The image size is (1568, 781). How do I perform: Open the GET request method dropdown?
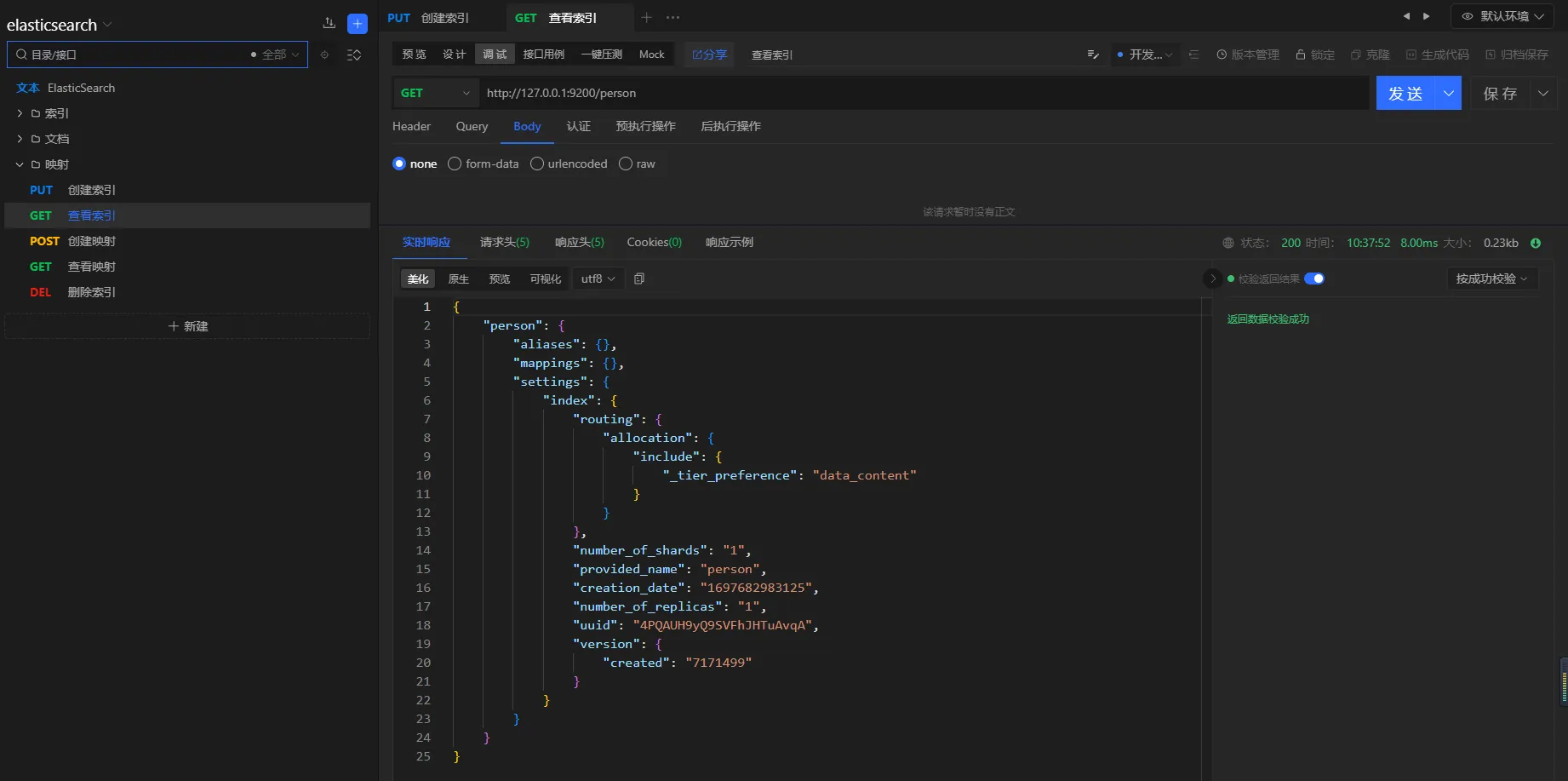coord(435,93)
